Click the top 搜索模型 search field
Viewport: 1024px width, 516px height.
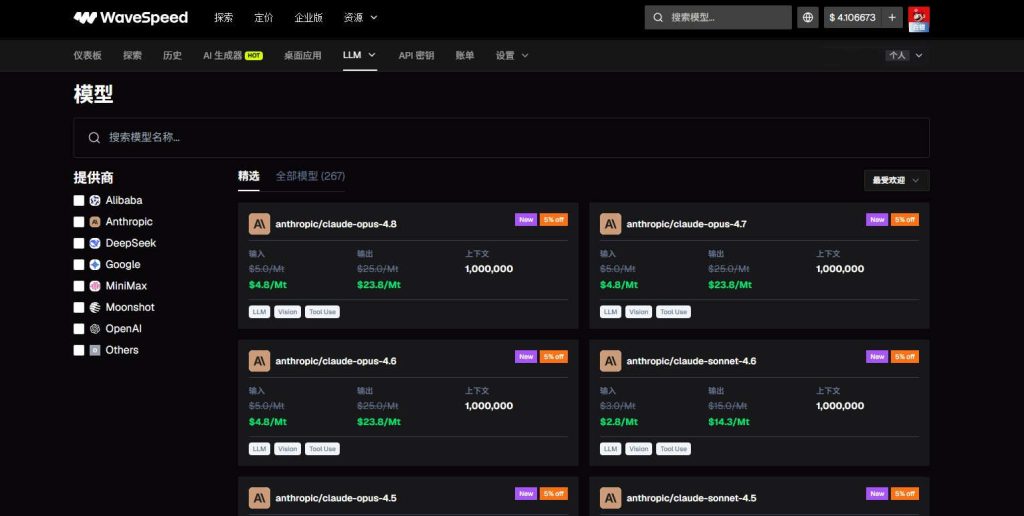(718, 18)
